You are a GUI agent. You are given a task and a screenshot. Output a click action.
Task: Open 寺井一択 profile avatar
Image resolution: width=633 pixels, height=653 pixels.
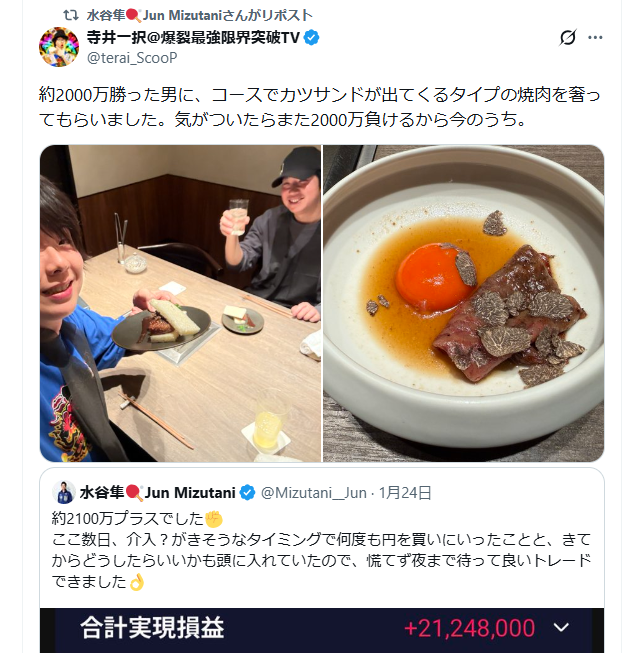(59, 47)
